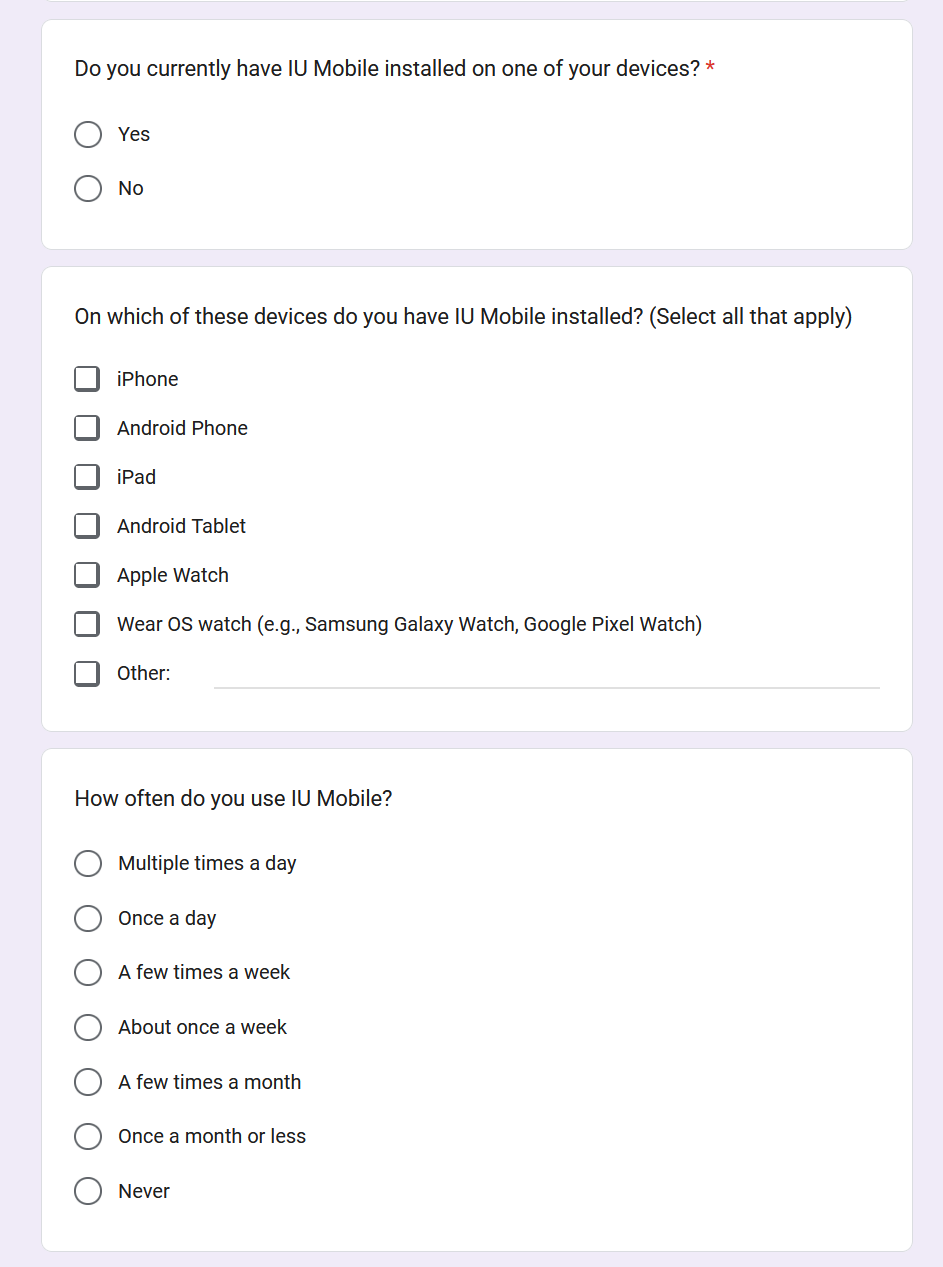Check the "iPad" checkbox

(87, 477)
